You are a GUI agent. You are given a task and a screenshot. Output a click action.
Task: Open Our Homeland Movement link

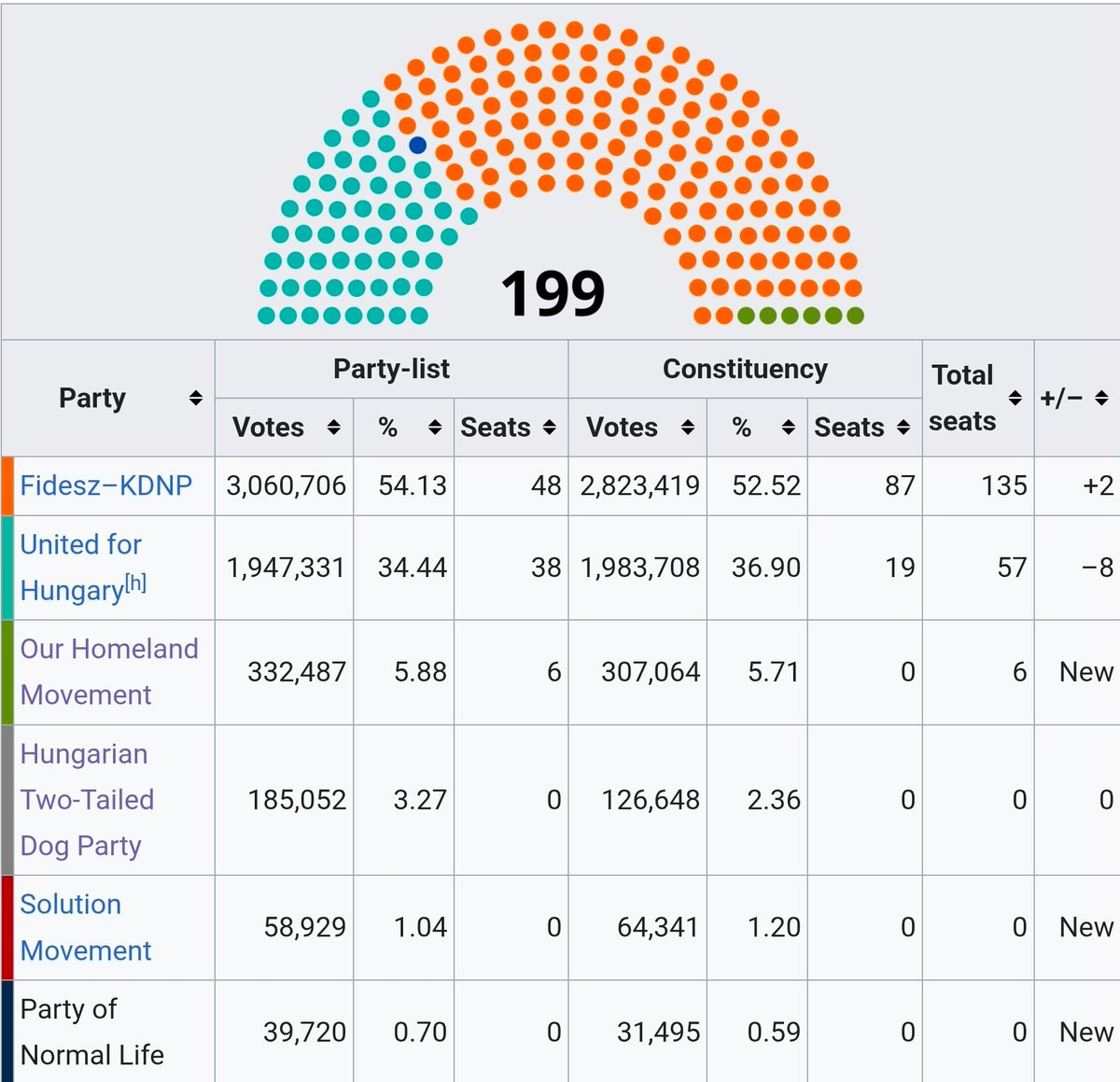tap(109, 672)
